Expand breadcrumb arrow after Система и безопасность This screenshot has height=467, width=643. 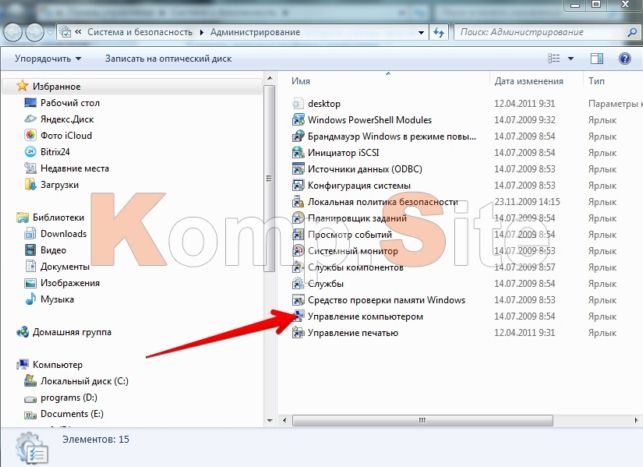click(x=201, y=32)
